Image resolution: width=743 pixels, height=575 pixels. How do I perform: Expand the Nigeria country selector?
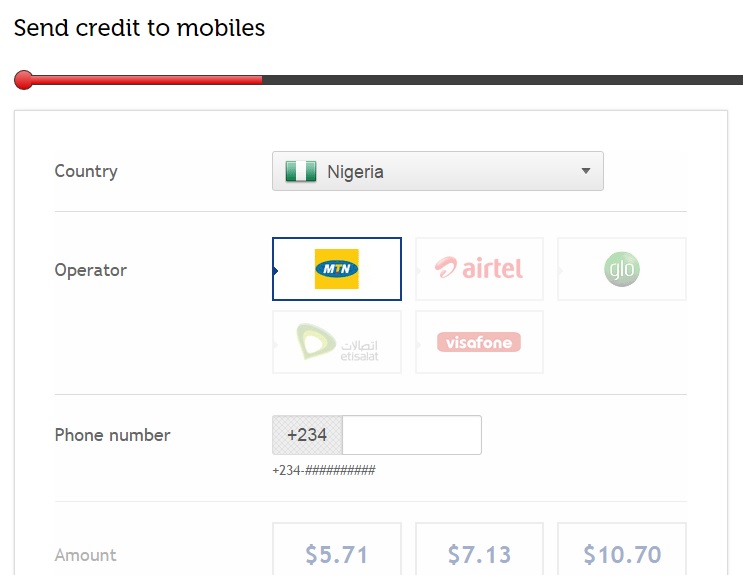pyautogui.click(x=438, y=171)
